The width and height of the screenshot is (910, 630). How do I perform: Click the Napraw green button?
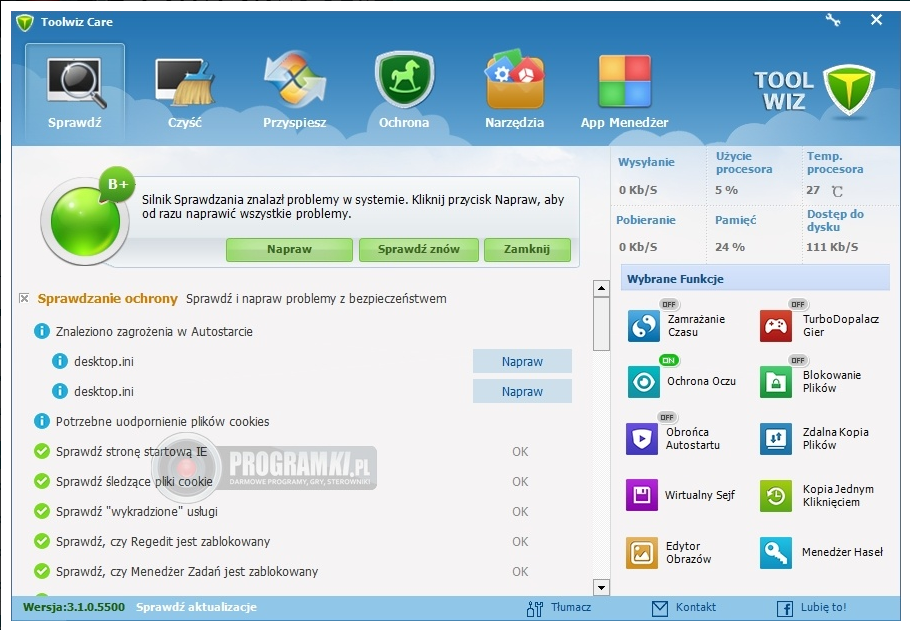click(x=289, y=249)
